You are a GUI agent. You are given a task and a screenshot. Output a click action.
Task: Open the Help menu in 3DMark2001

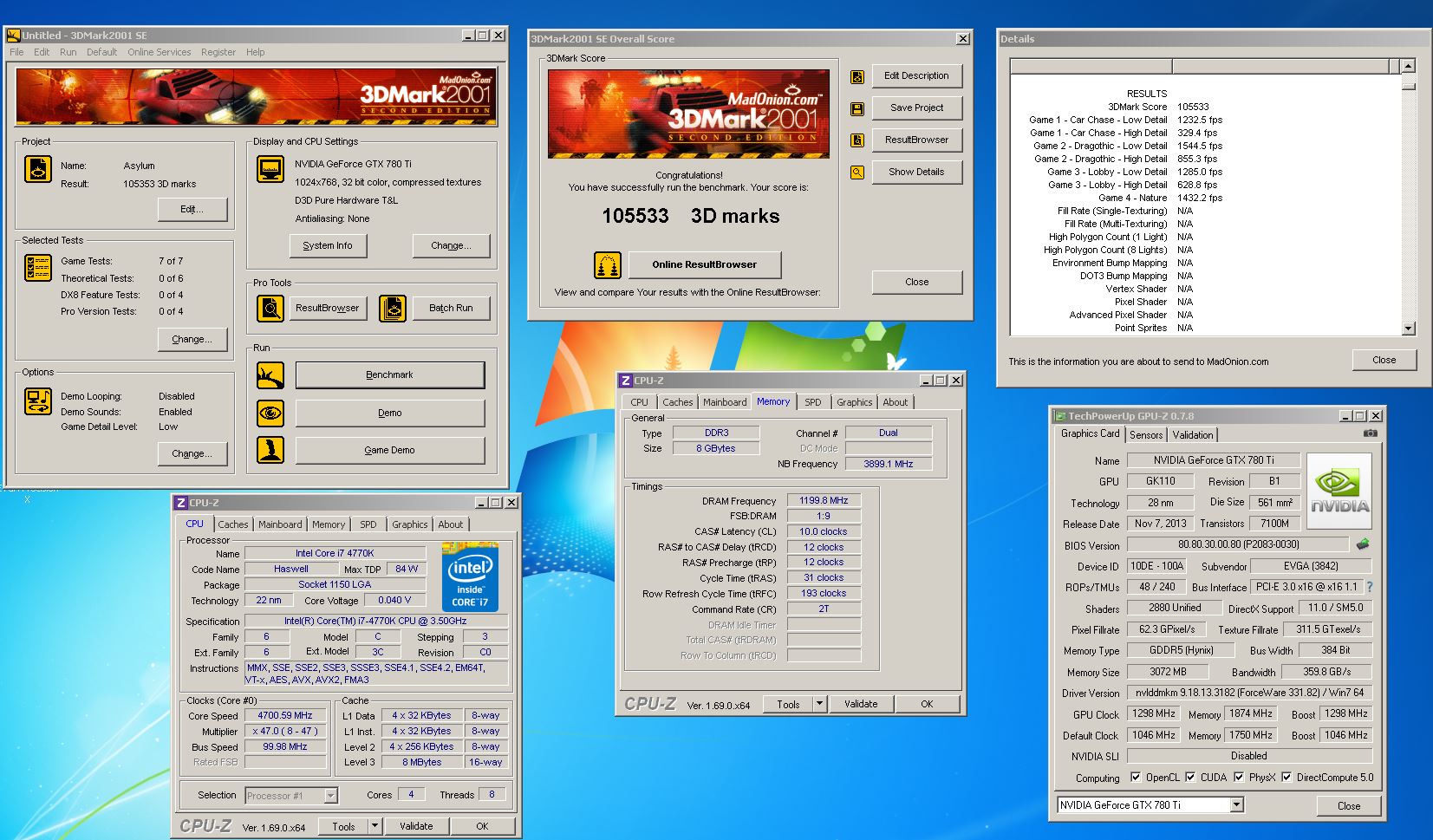click(255, 52)
